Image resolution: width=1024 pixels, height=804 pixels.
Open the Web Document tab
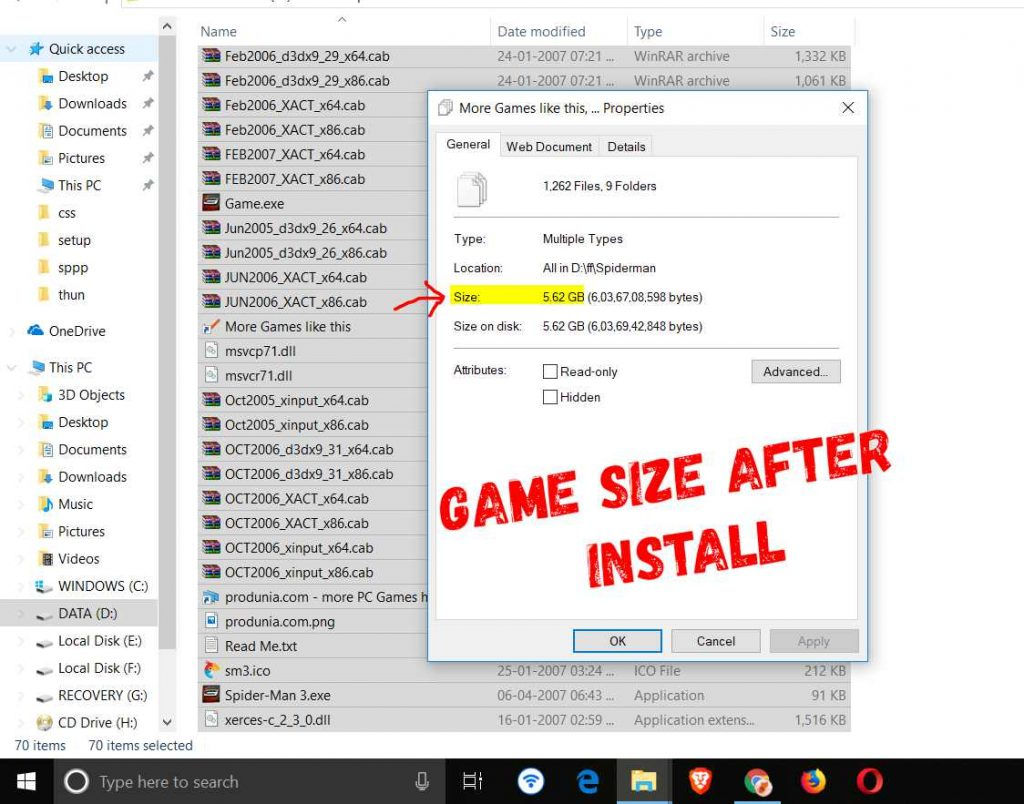(549, 147)
